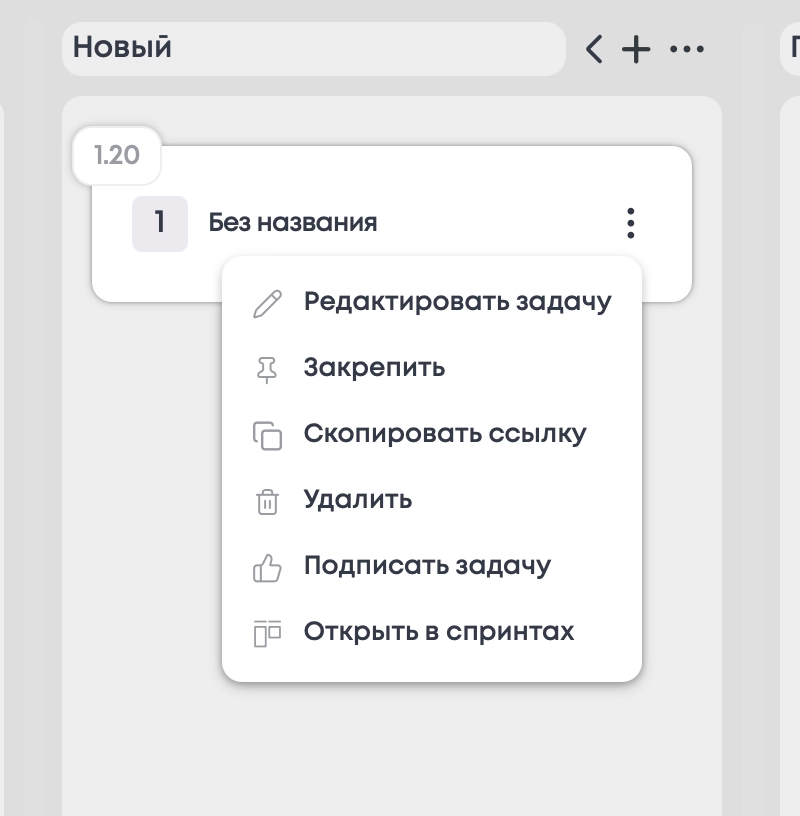Open the task via Открыть в спринтах
The height and width of the screenshot is (816, 800).
point(439,632)
